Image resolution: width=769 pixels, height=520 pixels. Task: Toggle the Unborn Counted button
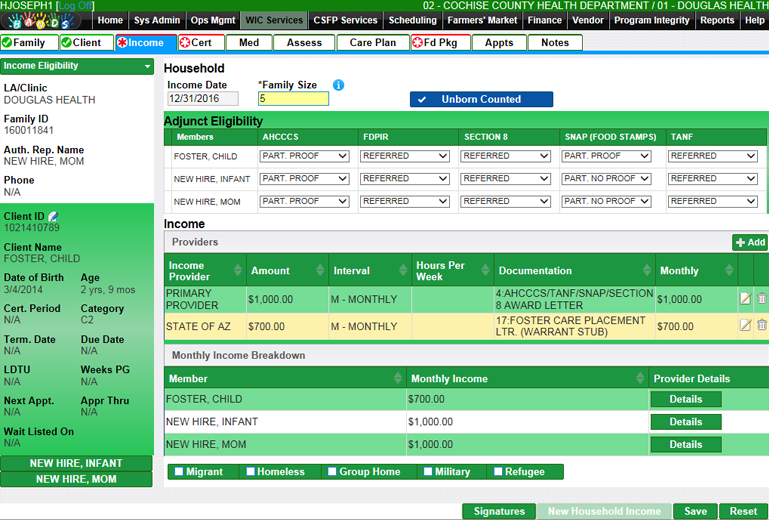pos(481,99)
